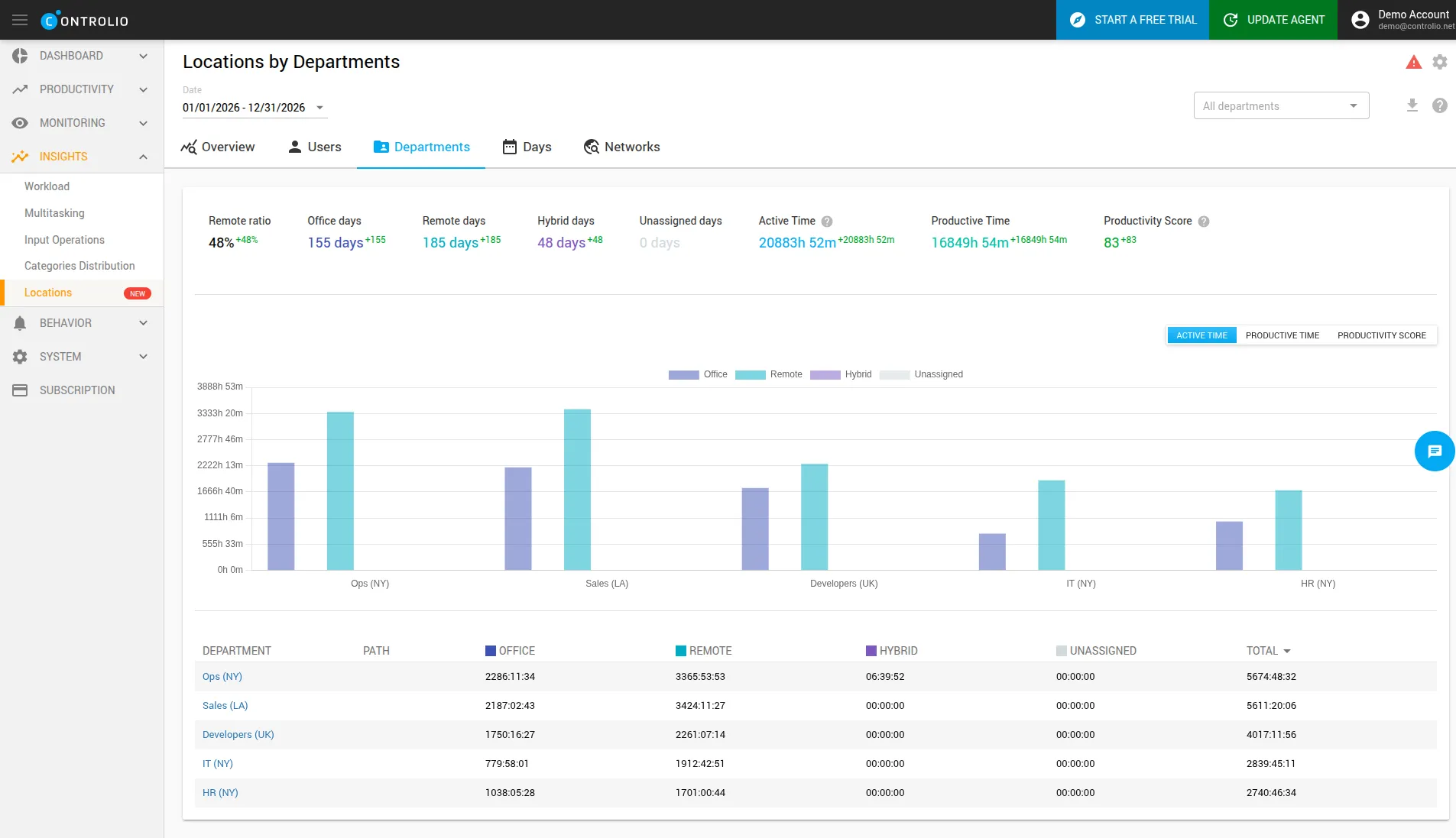
Task: Expand the Productivity menu chevron
Action: pyautogui.click(x=143, y=89)
